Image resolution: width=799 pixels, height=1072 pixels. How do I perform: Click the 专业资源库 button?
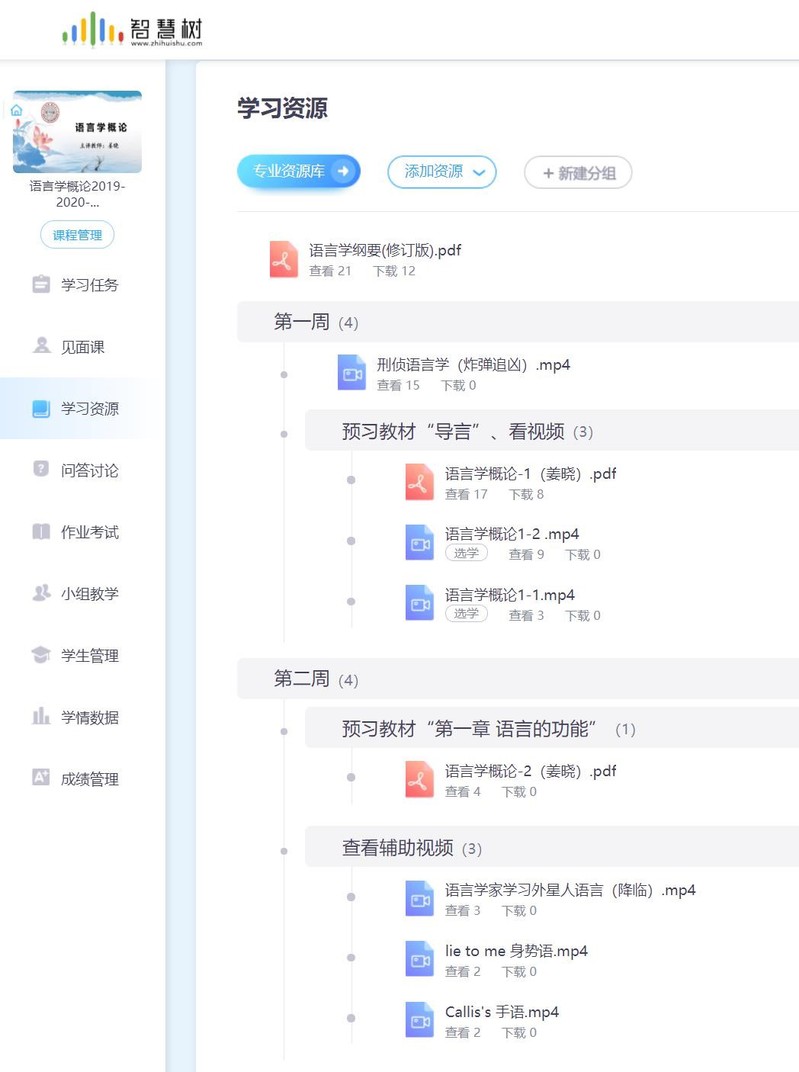(x=297, y=172)
